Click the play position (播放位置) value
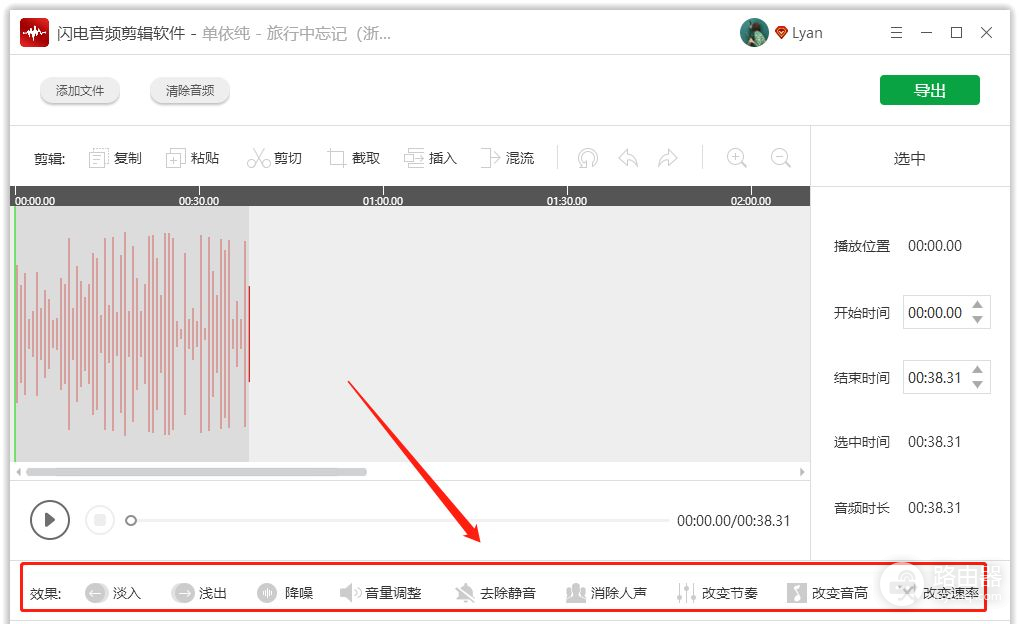Screen dimensions: 1020x624 [x=935, y=245]
